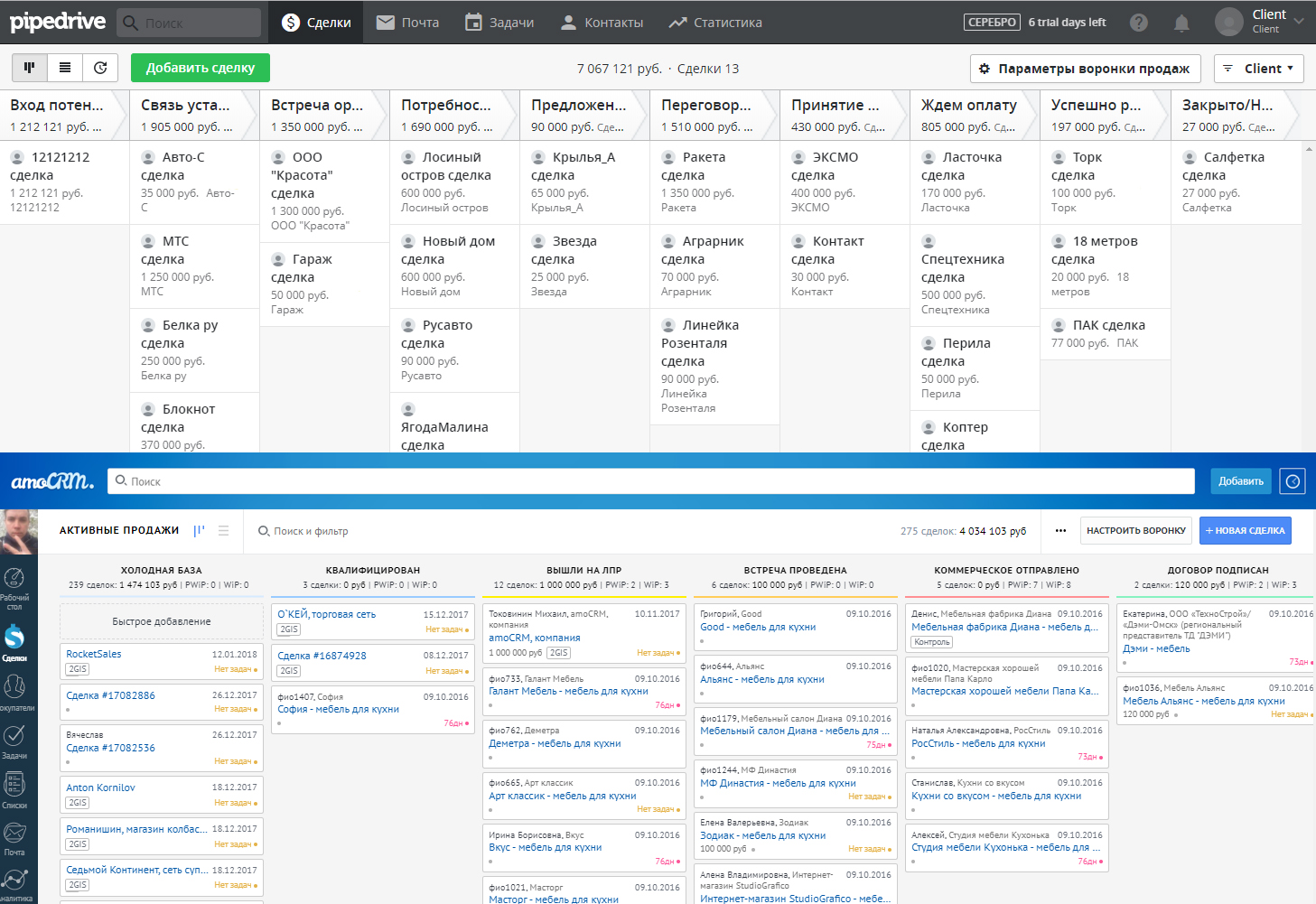Open the Client filter dropdown

1259,69
